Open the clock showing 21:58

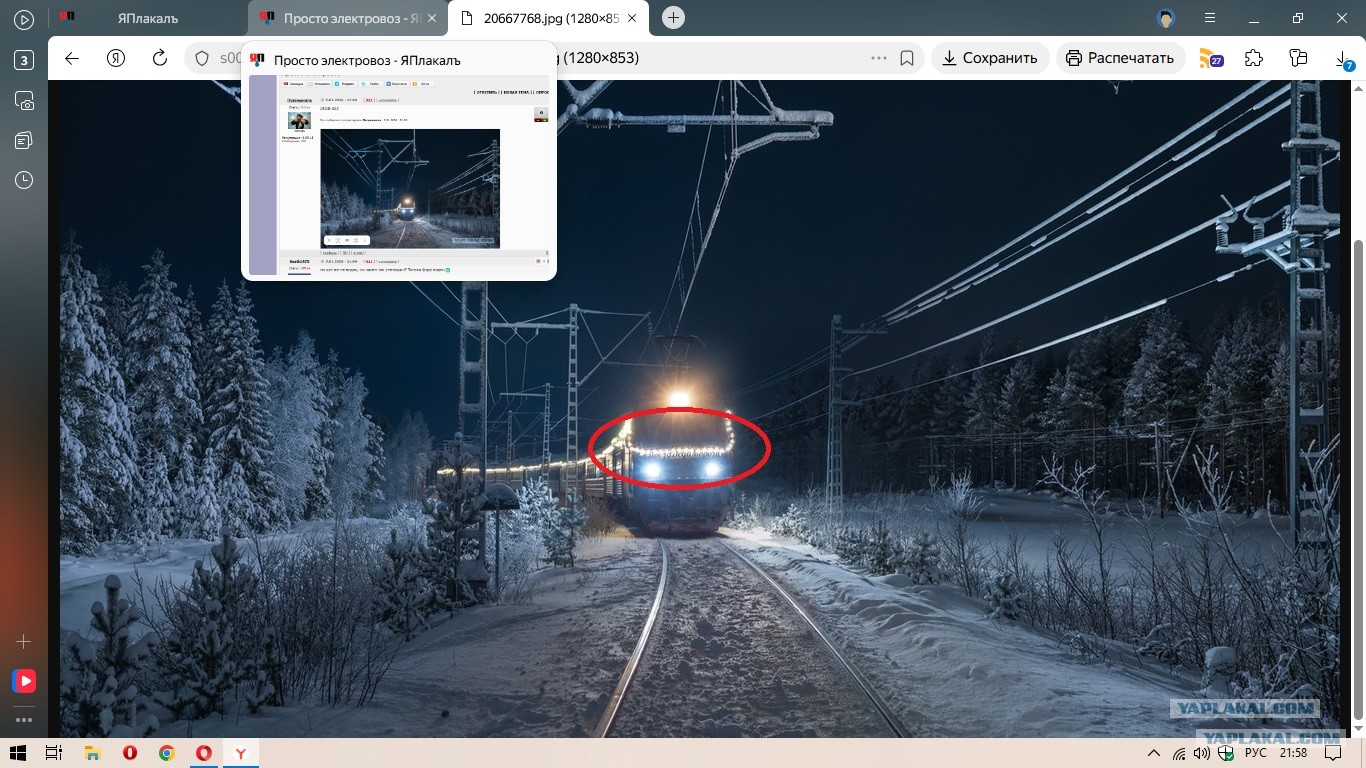1293,753
